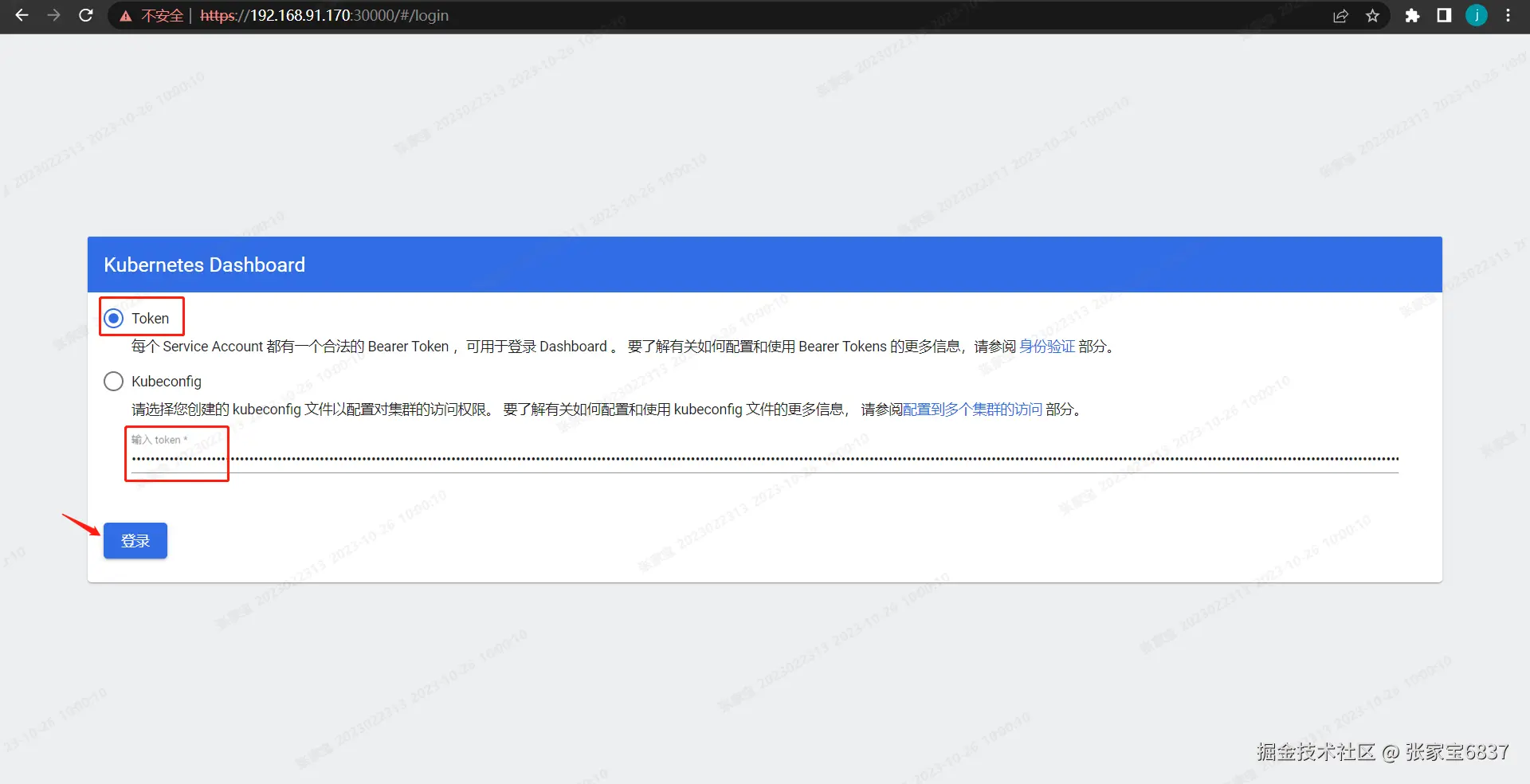
Task: Click the Token option label text
Action: pyautogui.click(x=151, y=319)
